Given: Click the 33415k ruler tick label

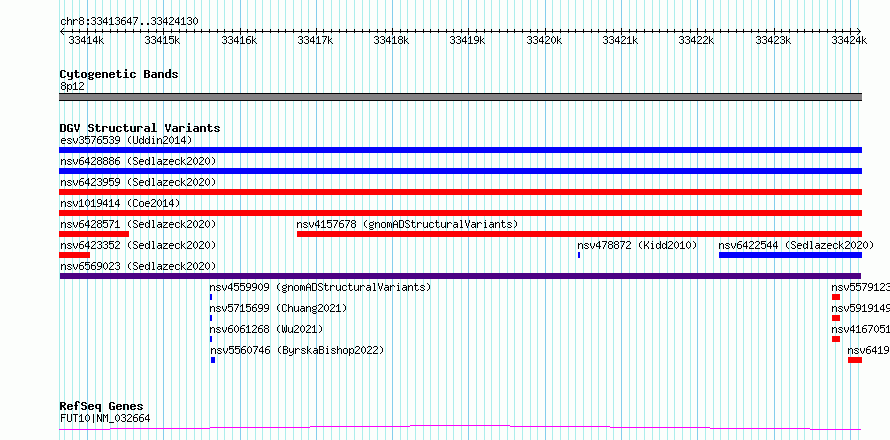Looking at the screenshot, I should 162,40.
